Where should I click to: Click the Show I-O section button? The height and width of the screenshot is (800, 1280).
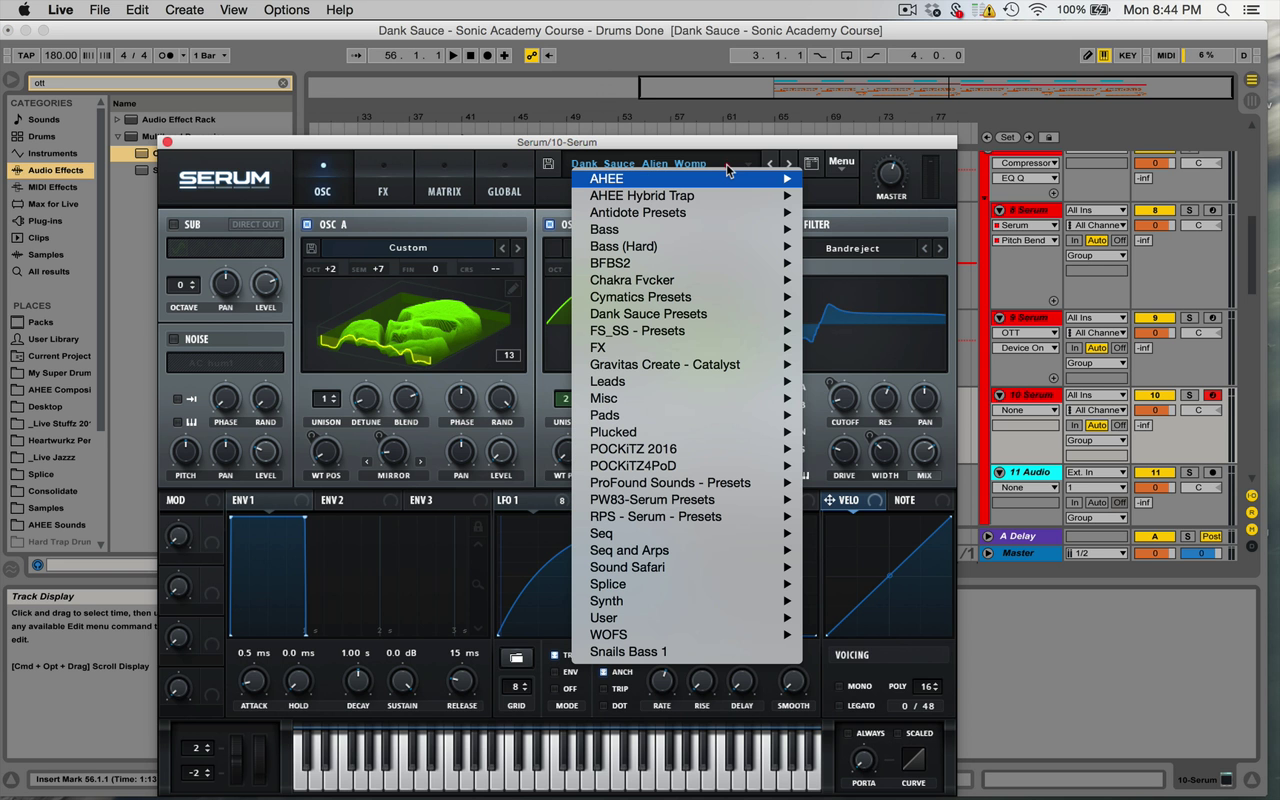[1251, 496]
